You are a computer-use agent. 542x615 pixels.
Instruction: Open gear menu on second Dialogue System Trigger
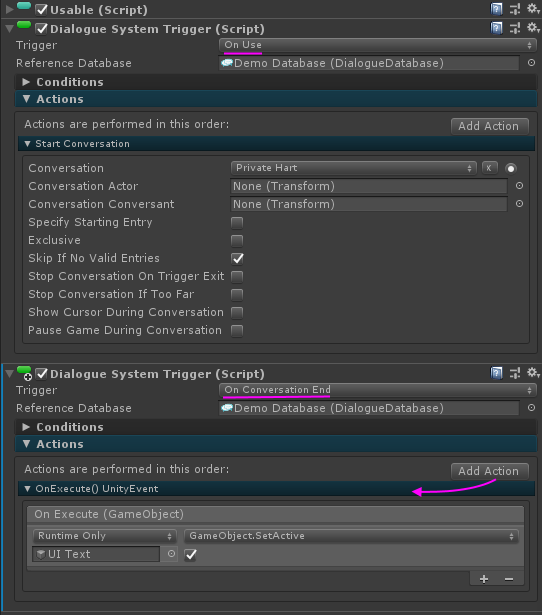click(x=533, y=373)
